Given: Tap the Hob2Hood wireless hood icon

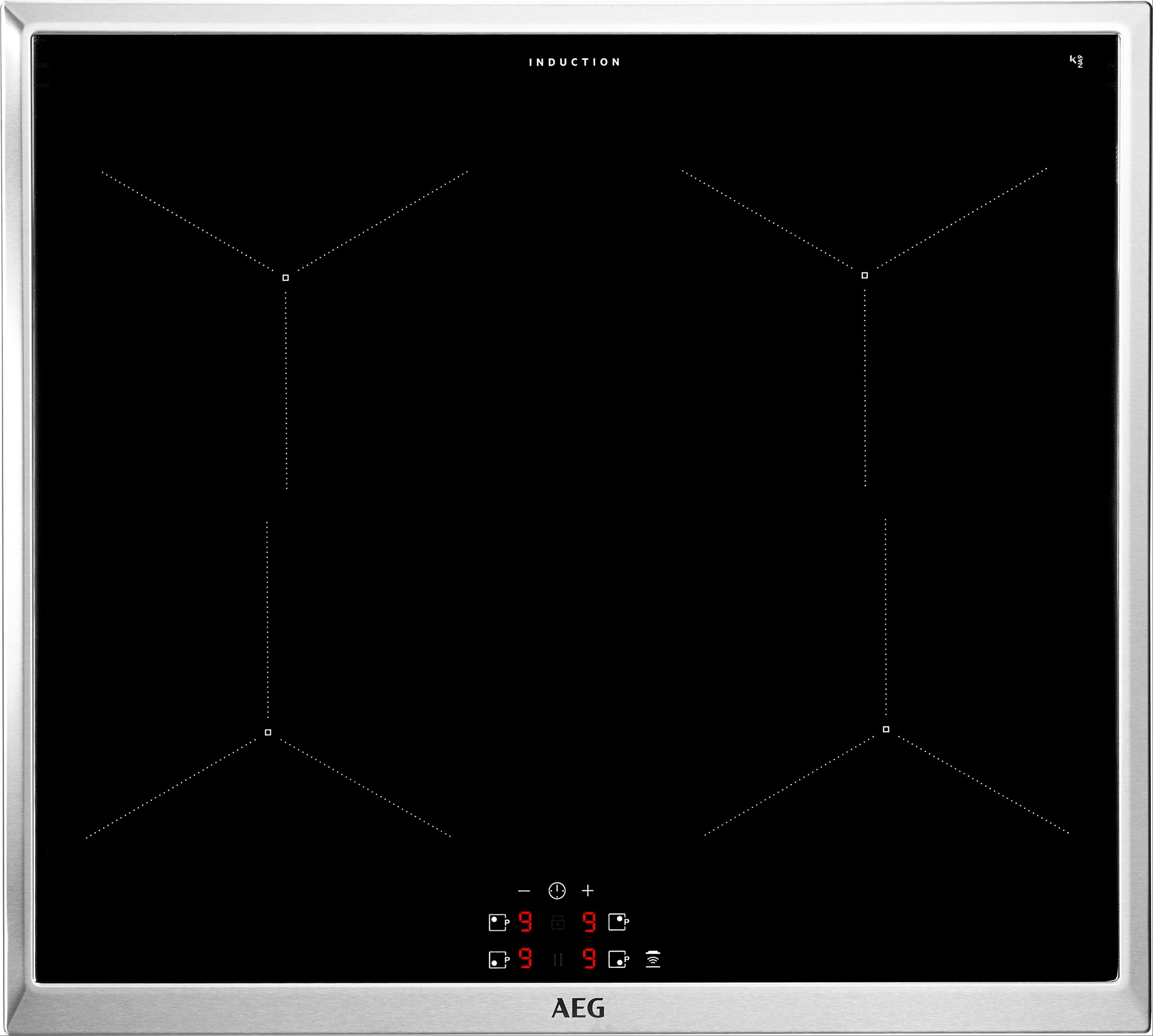Looking at the screenshot, I should point(653,959).
